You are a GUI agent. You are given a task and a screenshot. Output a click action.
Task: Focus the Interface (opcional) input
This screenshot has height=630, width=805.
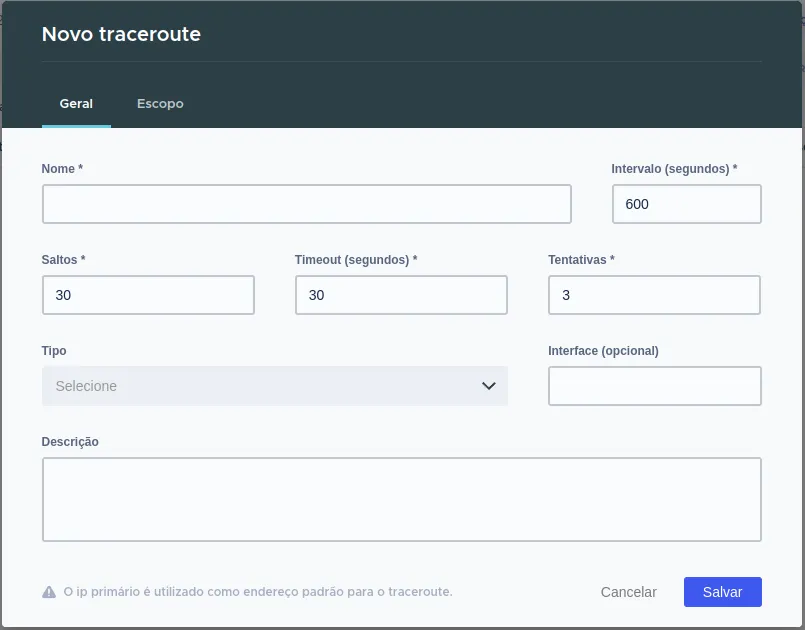click(x=655, y=386)
